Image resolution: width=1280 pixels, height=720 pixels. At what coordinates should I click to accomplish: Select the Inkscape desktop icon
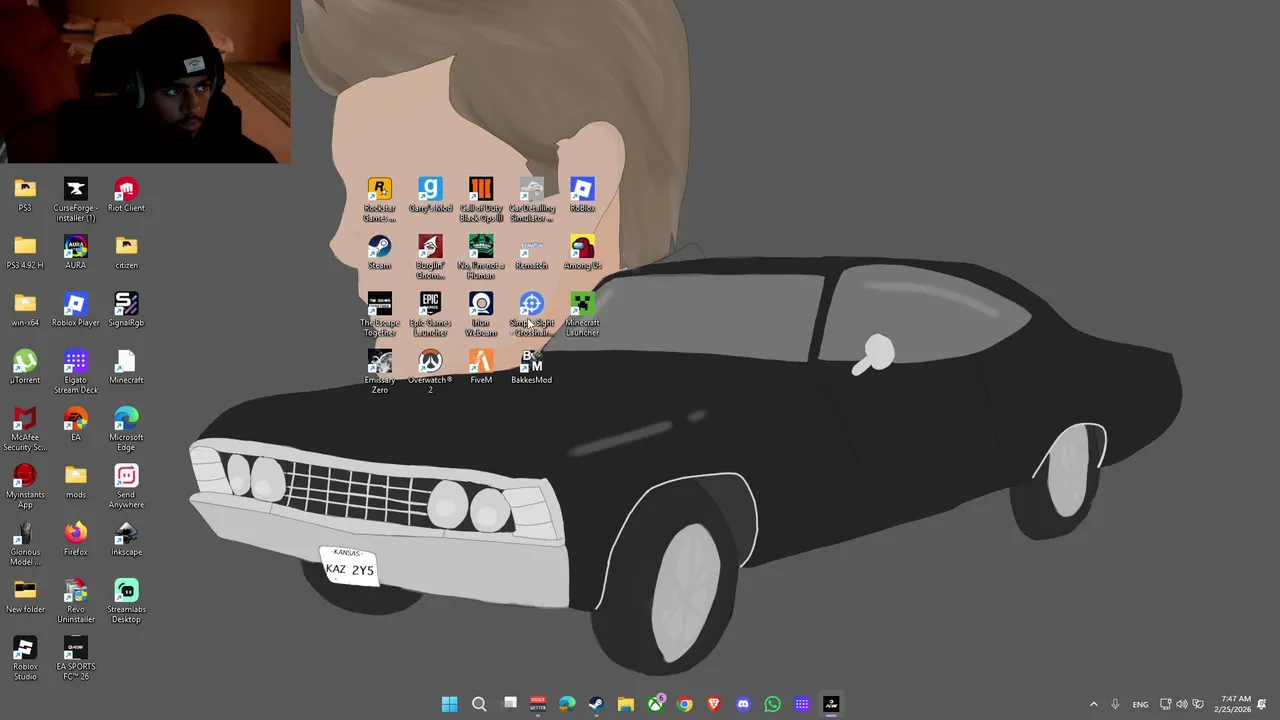pyautogui.click(x=126, y=537)
